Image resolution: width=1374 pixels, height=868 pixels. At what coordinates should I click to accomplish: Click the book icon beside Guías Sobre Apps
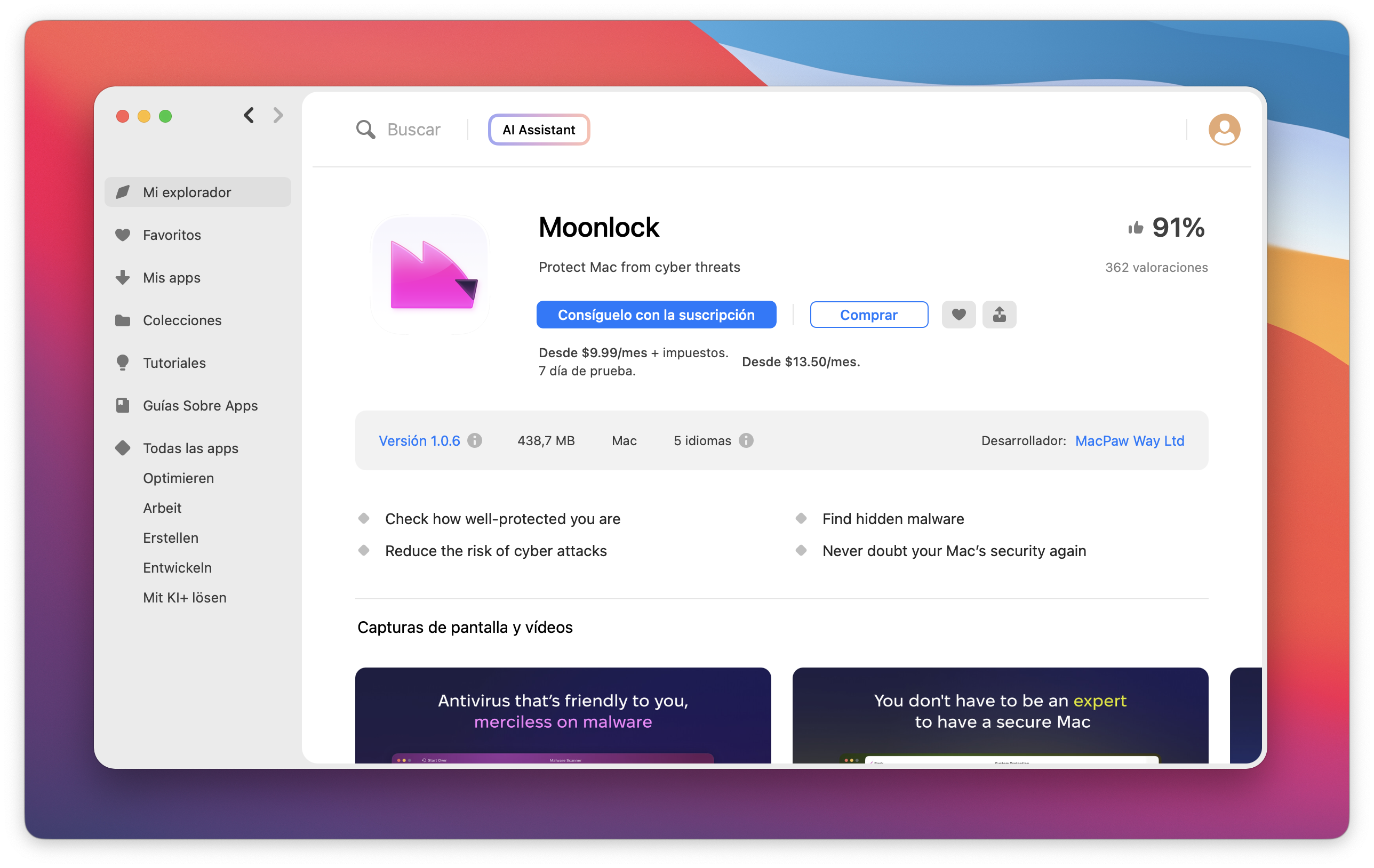[123, 406]
